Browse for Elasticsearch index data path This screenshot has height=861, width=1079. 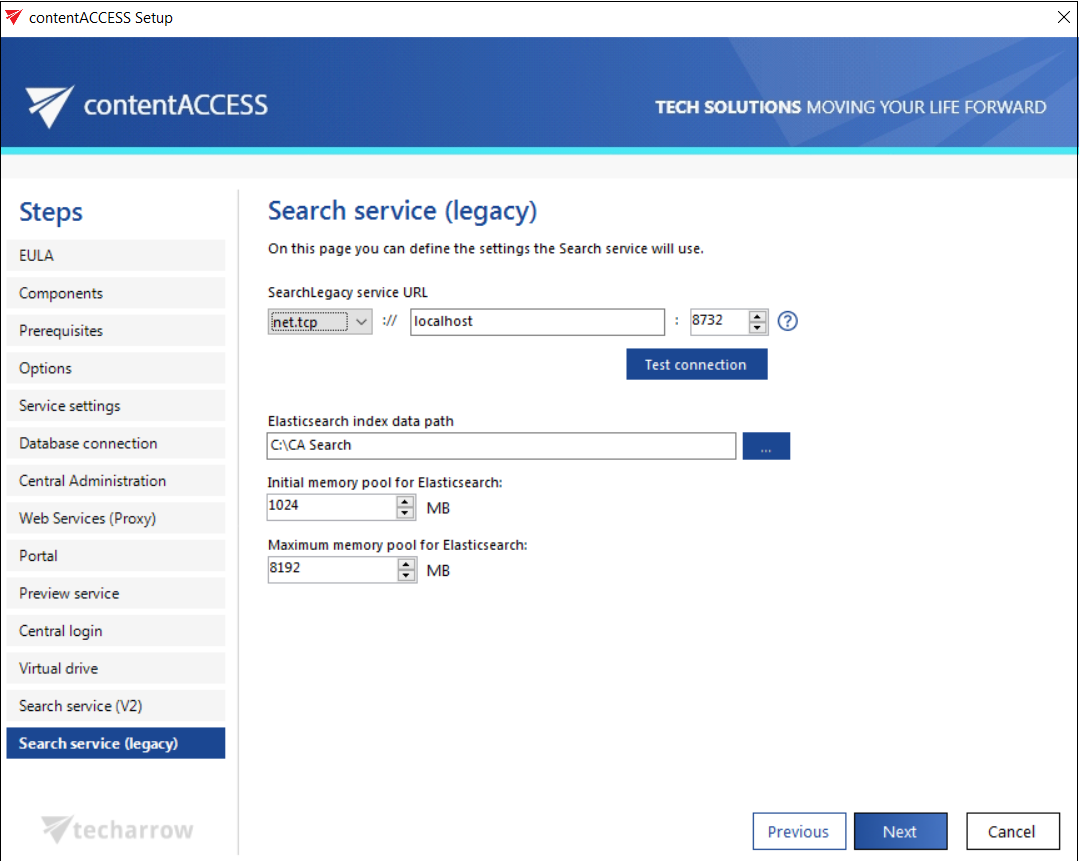tap(766, 446)
